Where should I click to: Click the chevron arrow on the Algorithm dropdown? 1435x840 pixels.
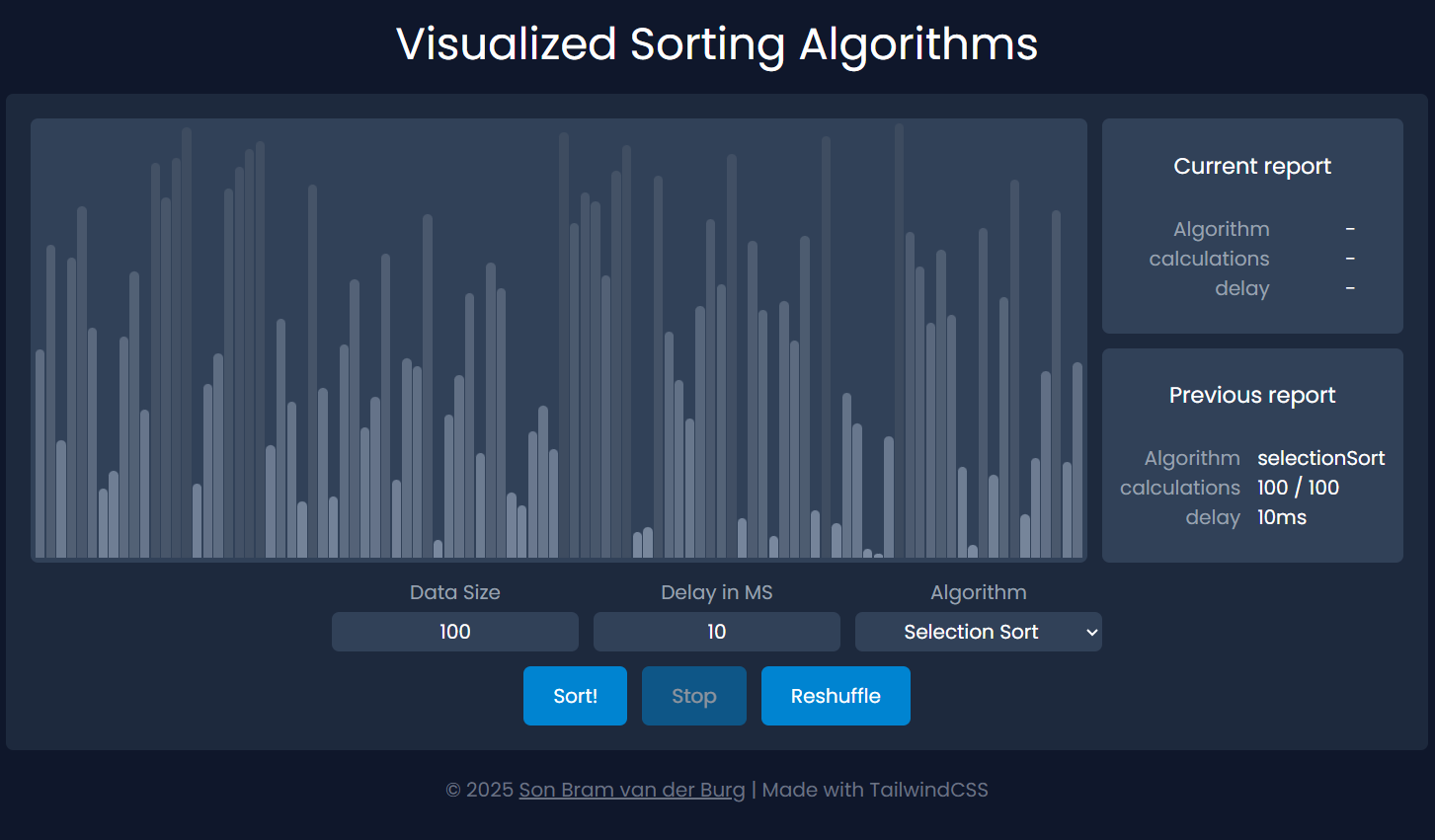[x=1091, y=633]
